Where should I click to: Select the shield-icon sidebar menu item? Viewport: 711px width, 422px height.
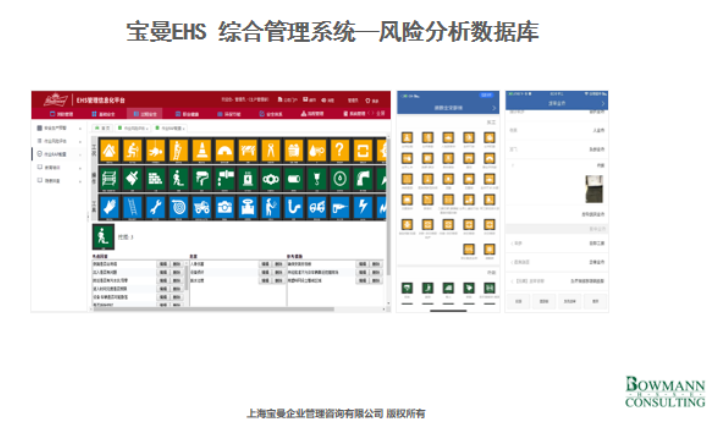click(x=59, y=154)
